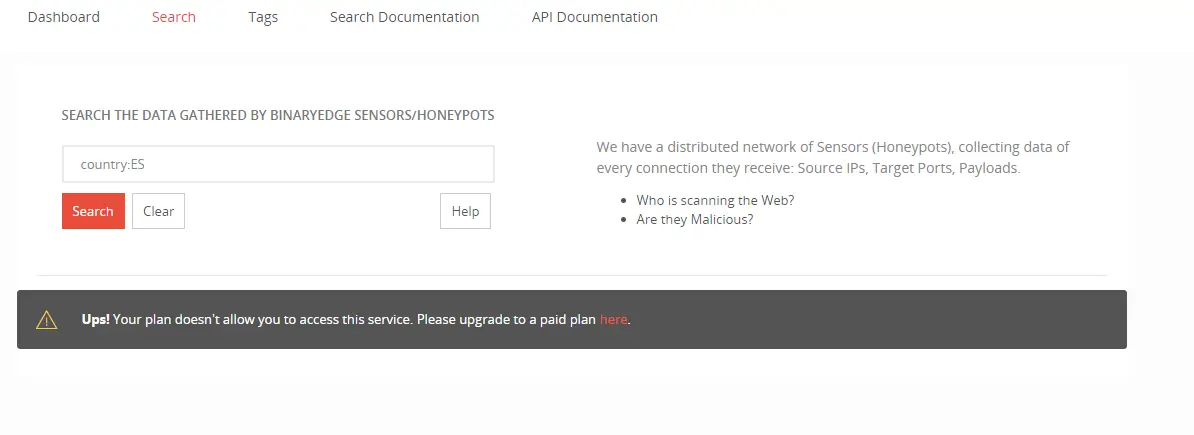
Task: Click the Sensors (Honeypots) description paragraph
Action: 832,147
